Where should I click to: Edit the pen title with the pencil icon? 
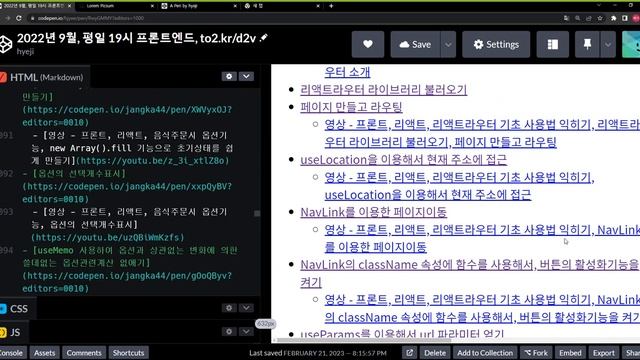point(264,38)
